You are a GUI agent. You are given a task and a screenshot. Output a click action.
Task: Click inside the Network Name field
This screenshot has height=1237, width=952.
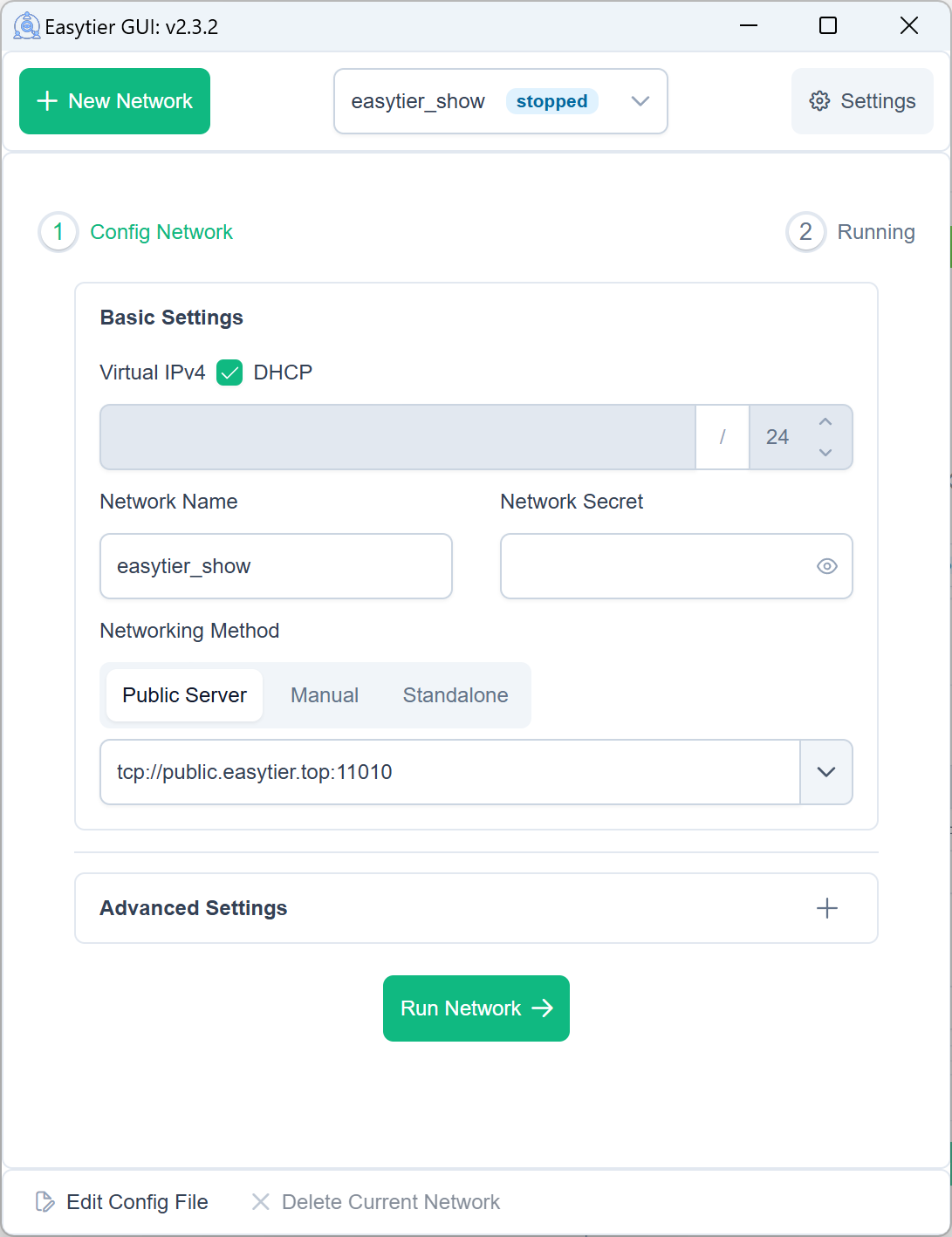tap(276, 566)
